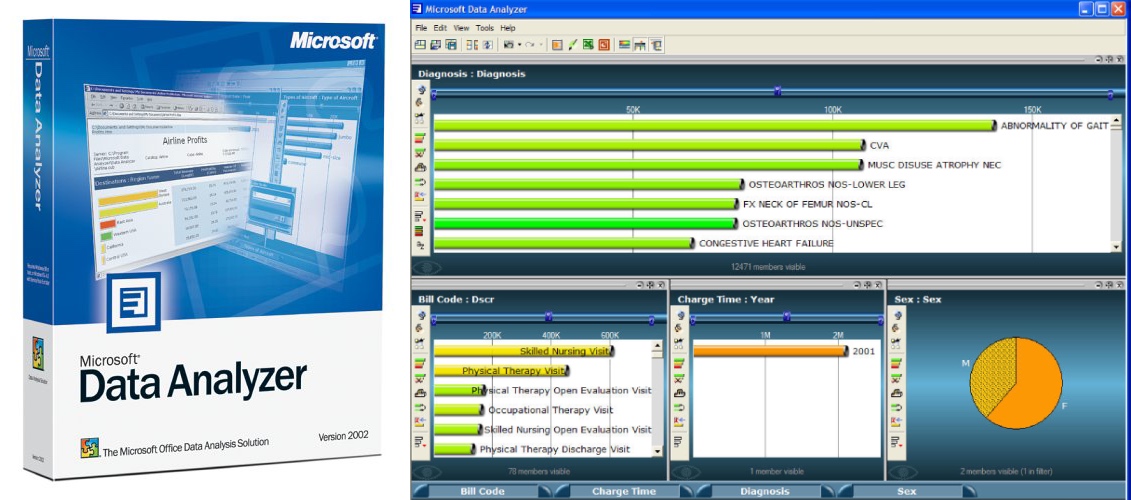Click the Diagnosis list scroll-down arrow
The image size is (1131, 500).
1117,247
